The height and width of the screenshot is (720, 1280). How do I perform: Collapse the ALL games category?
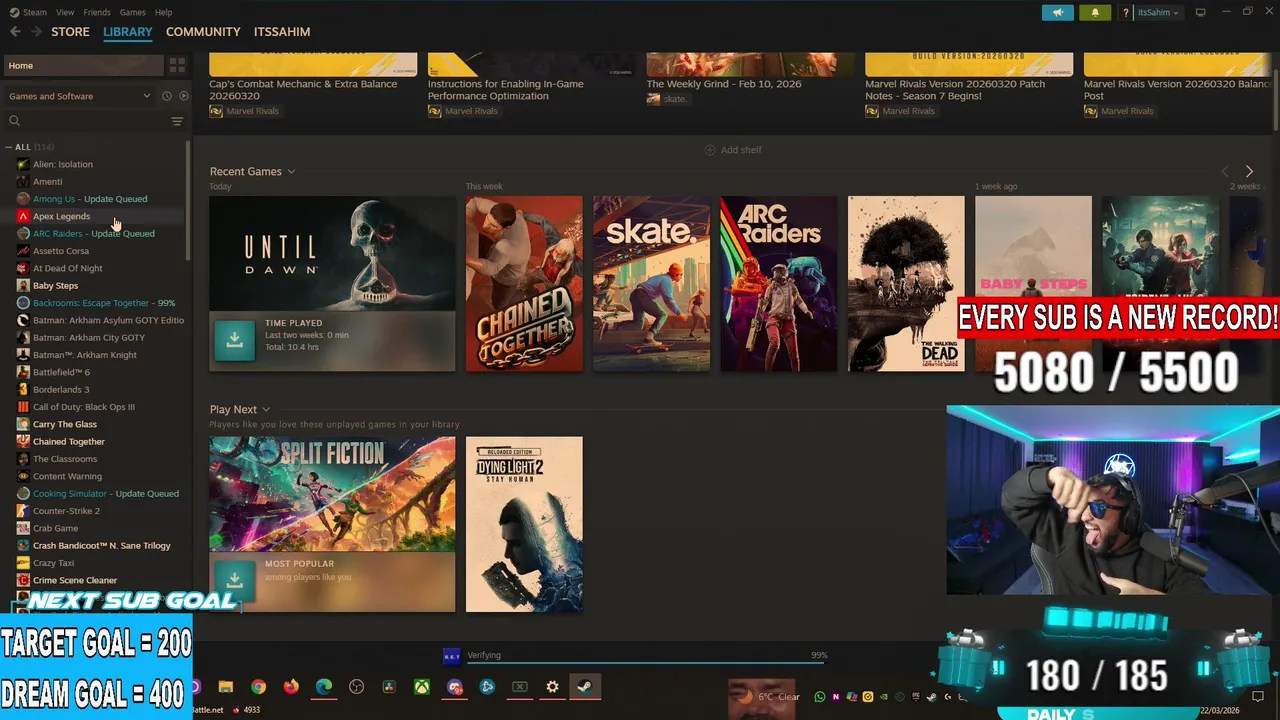[x=9, y=147]
